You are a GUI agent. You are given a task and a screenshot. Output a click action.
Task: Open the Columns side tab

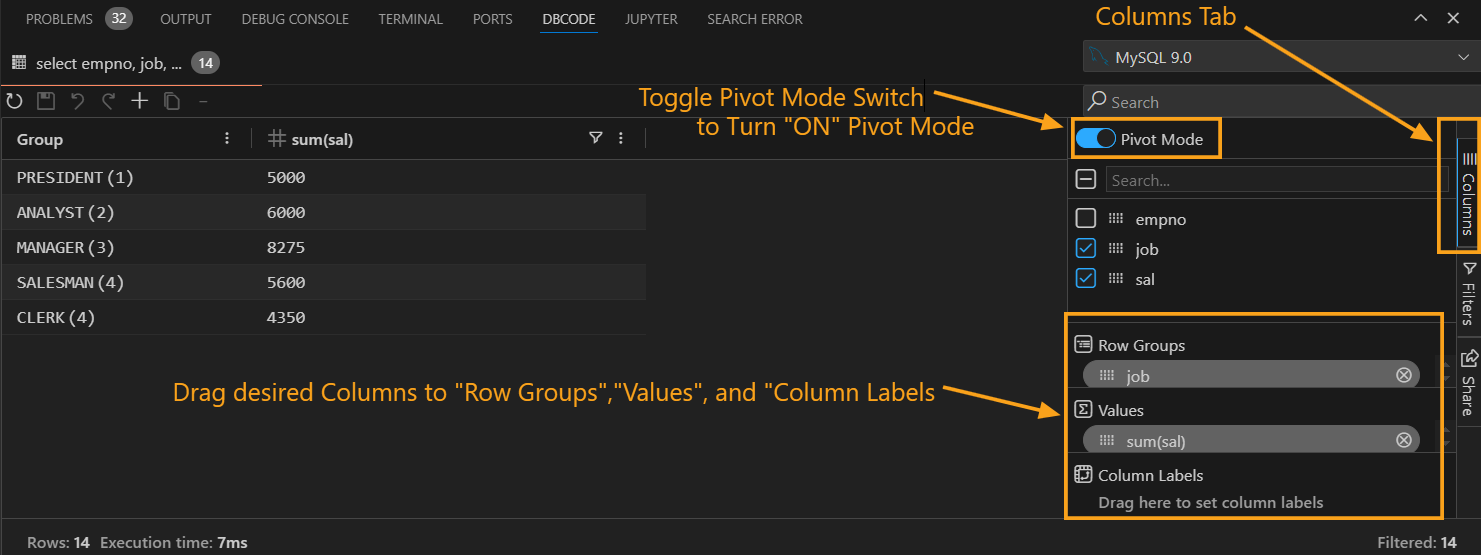(1468, 193)
